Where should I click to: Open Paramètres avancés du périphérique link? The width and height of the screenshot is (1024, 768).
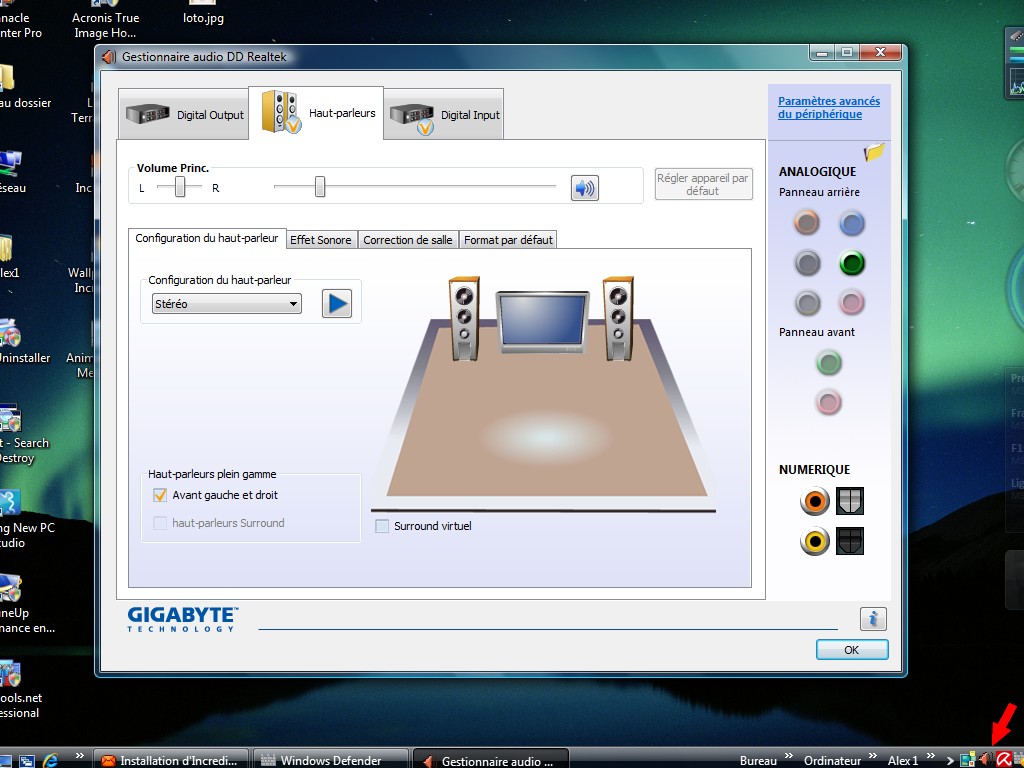[829, 108]
